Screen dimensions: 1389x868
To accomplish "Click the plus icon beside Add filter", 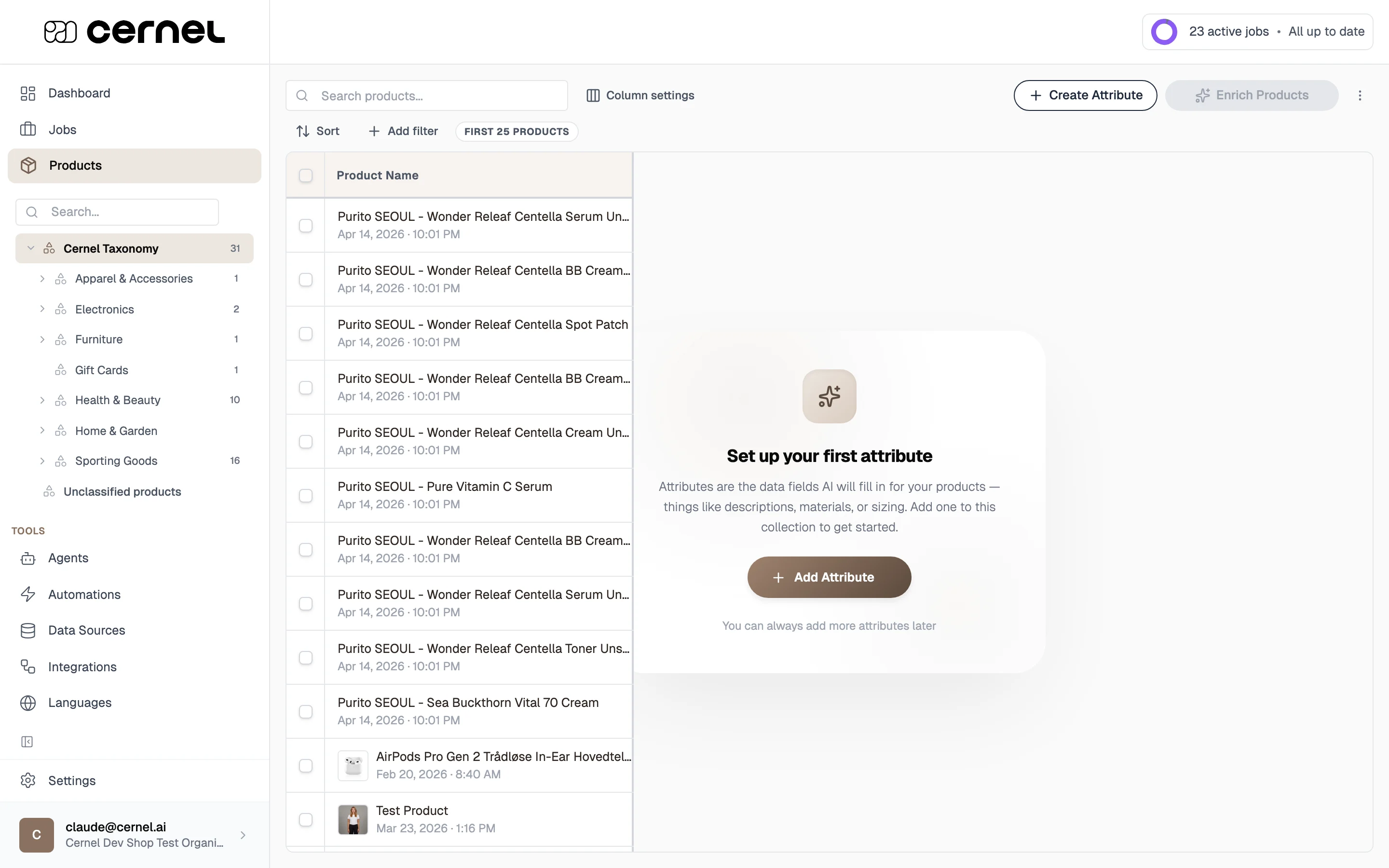I will coord(374,131).
